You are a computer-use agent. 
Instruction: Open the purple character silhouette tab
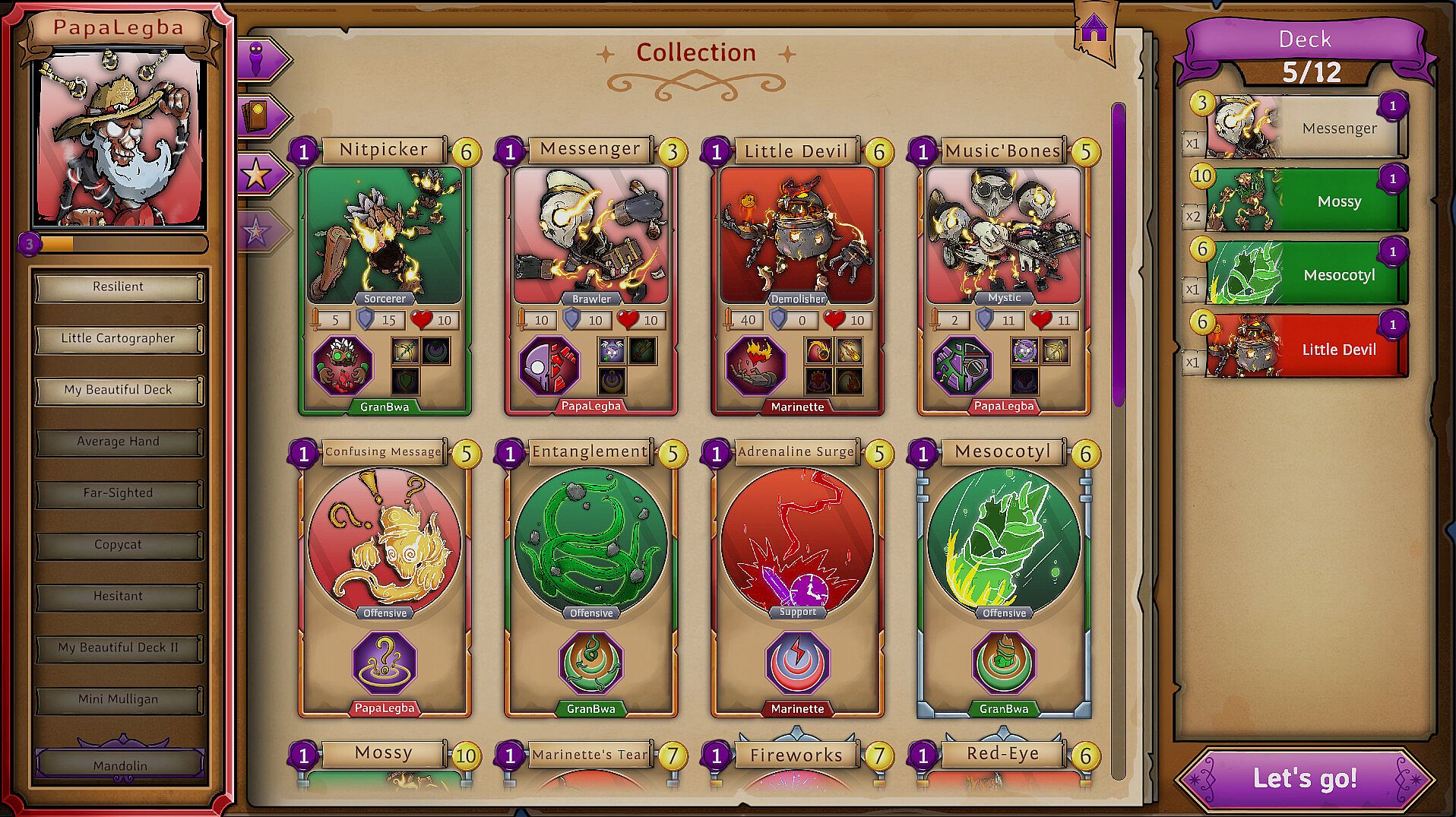262,59
